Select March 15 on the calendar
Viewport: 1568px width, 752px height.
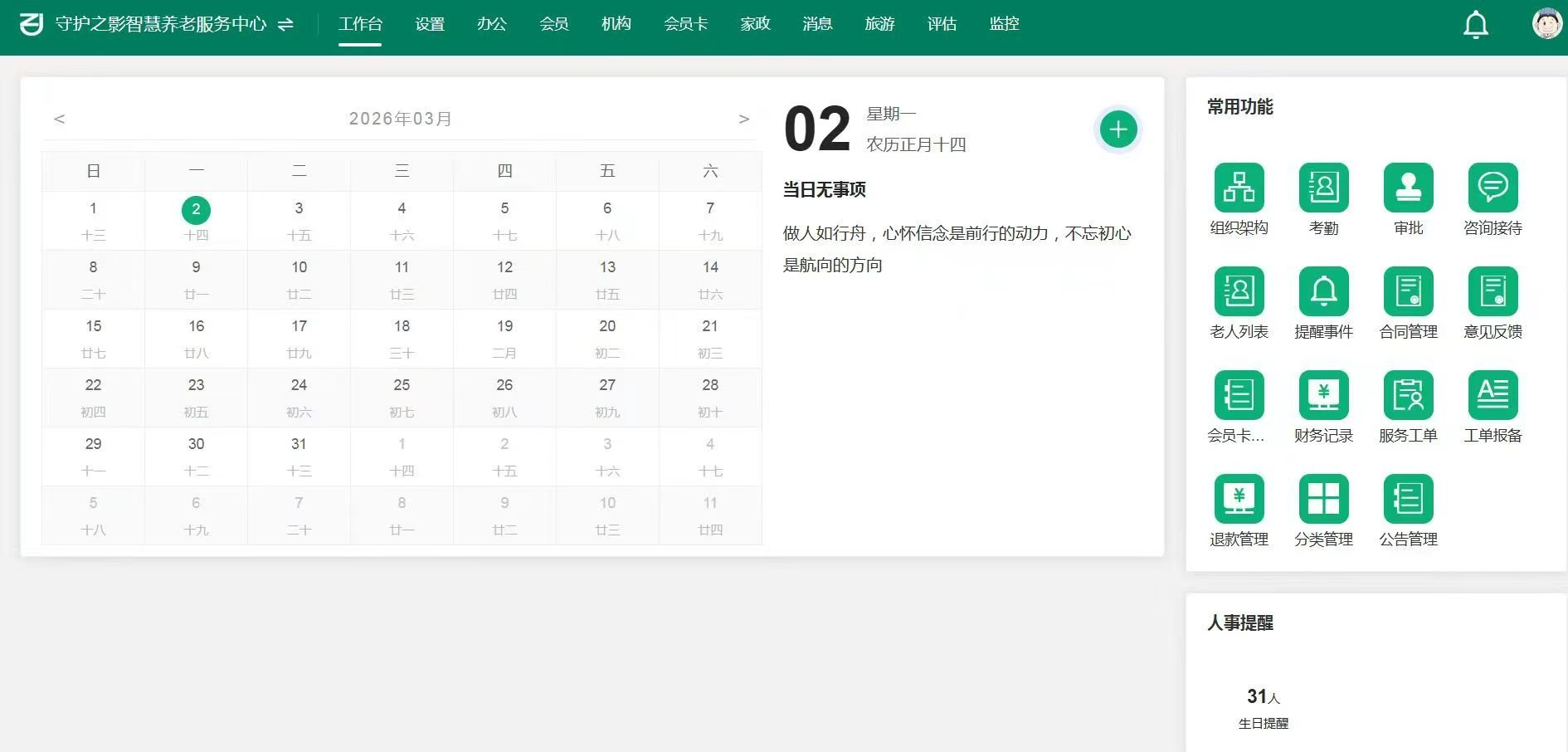click(x=93, y=339)
